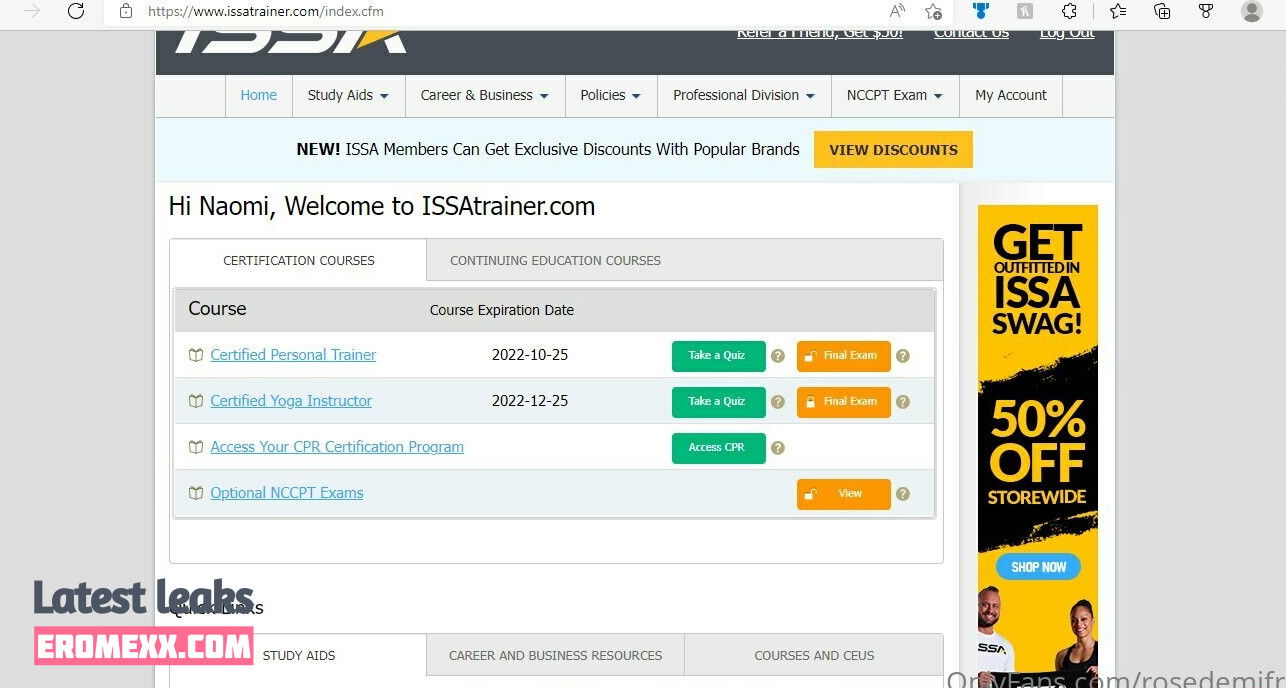Open My Account in navigation
This screenshot has height=688, width=1286.
pyautogui.click(x=1011, y=95)
